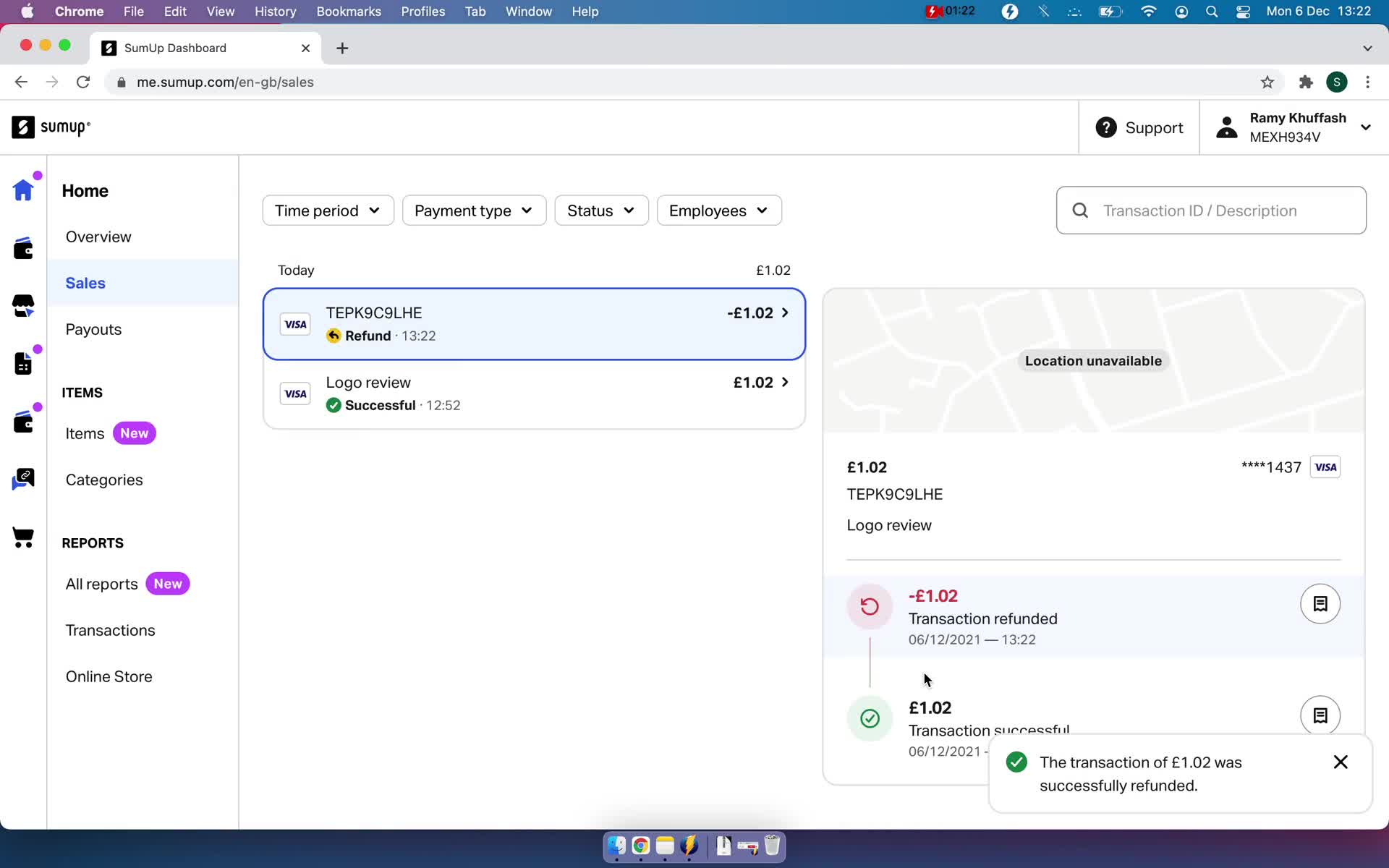
Task: Click the Support question mark icon
Action: (x=1105, y=127)
